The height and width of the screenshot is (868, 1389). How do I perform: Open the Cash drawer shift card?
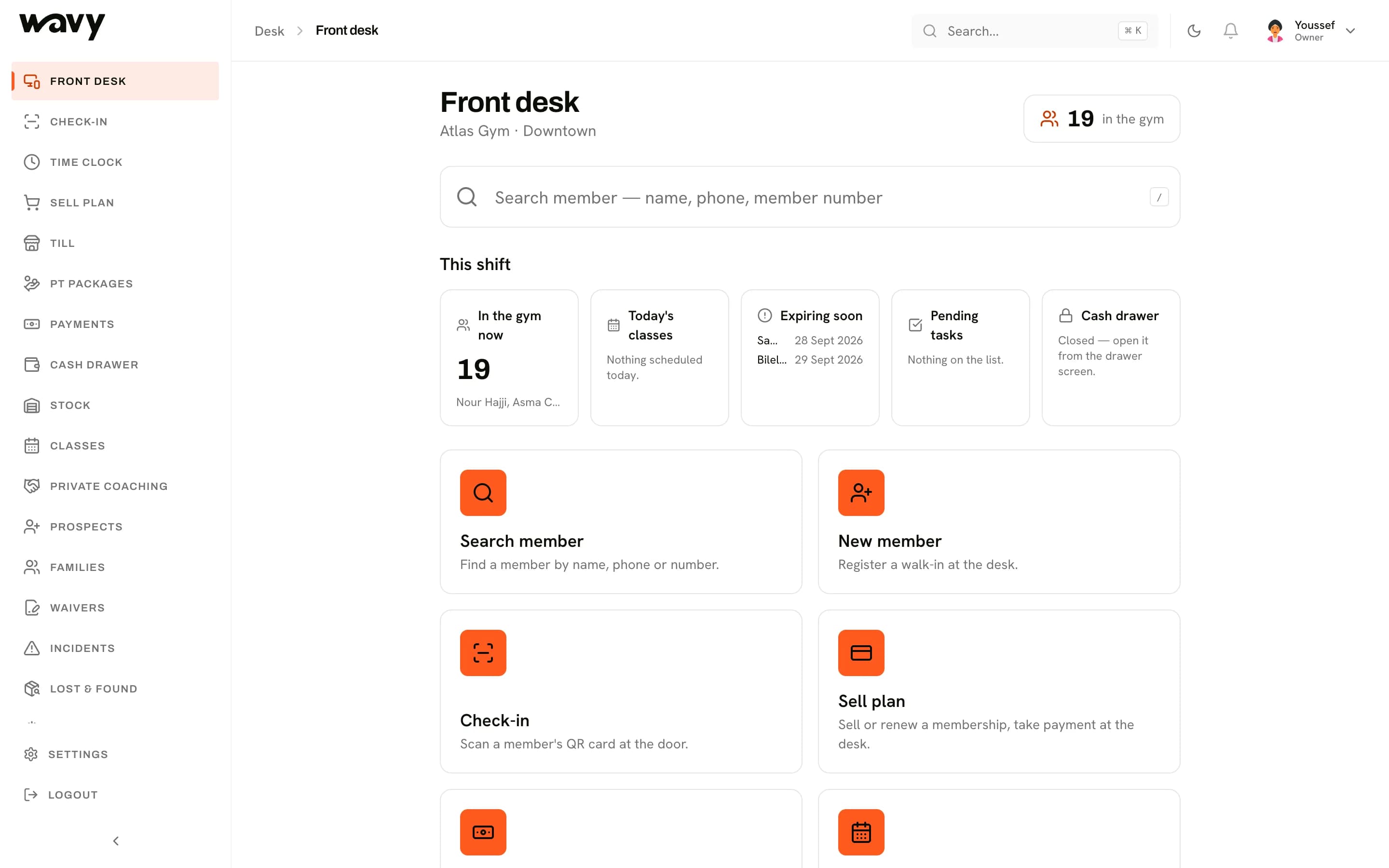(x=1111, y=358)
